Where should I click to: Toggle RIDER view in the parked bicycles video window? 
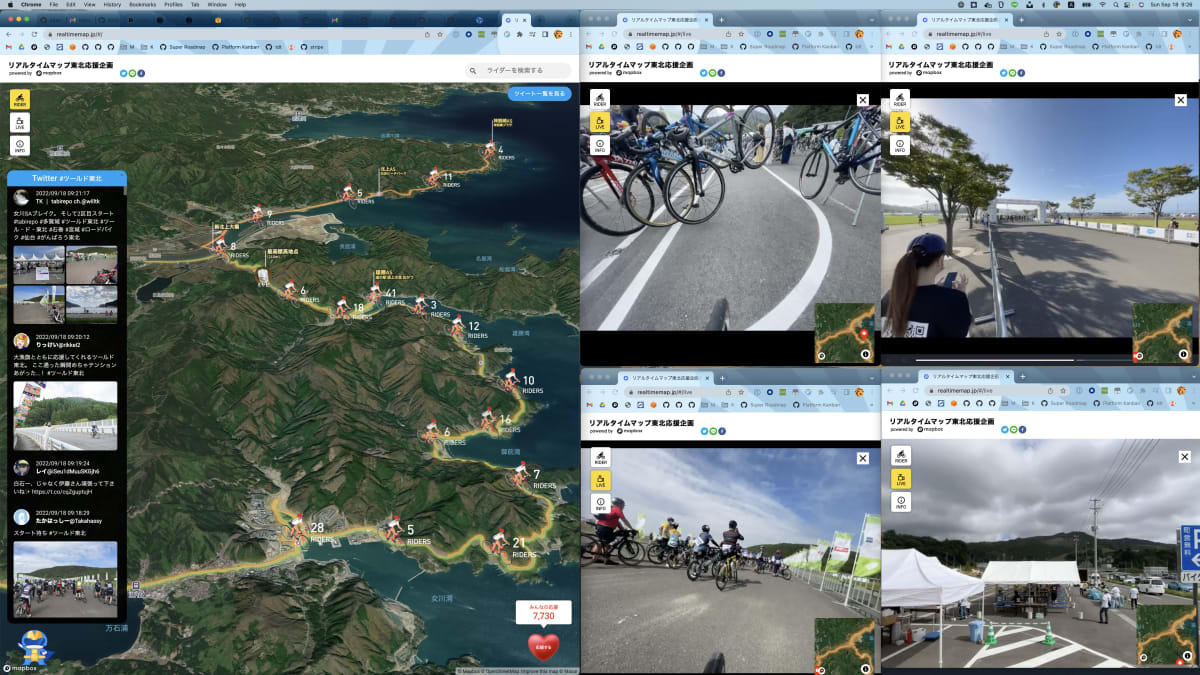[600, 99]
